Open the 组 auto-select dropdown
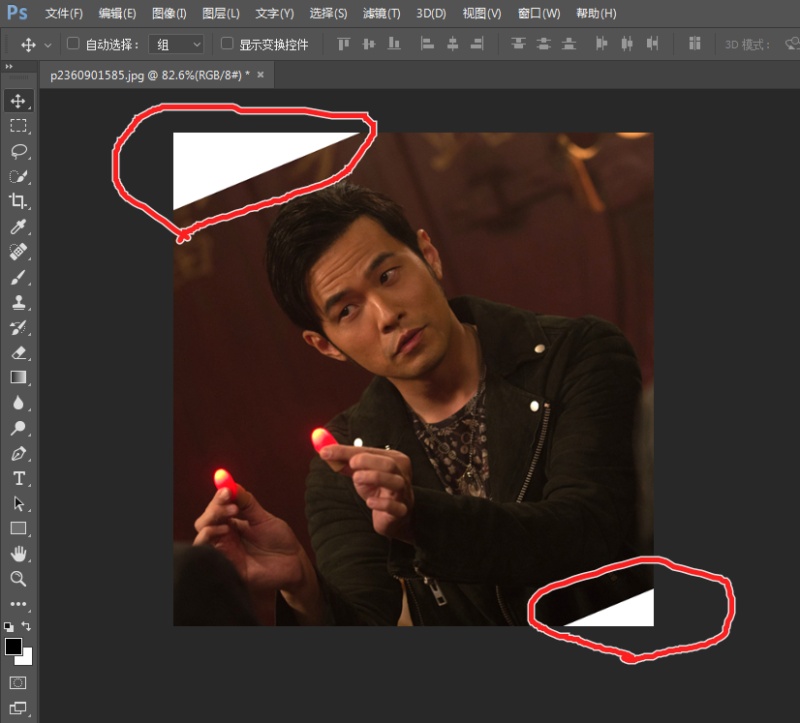 tap(176, 44)
